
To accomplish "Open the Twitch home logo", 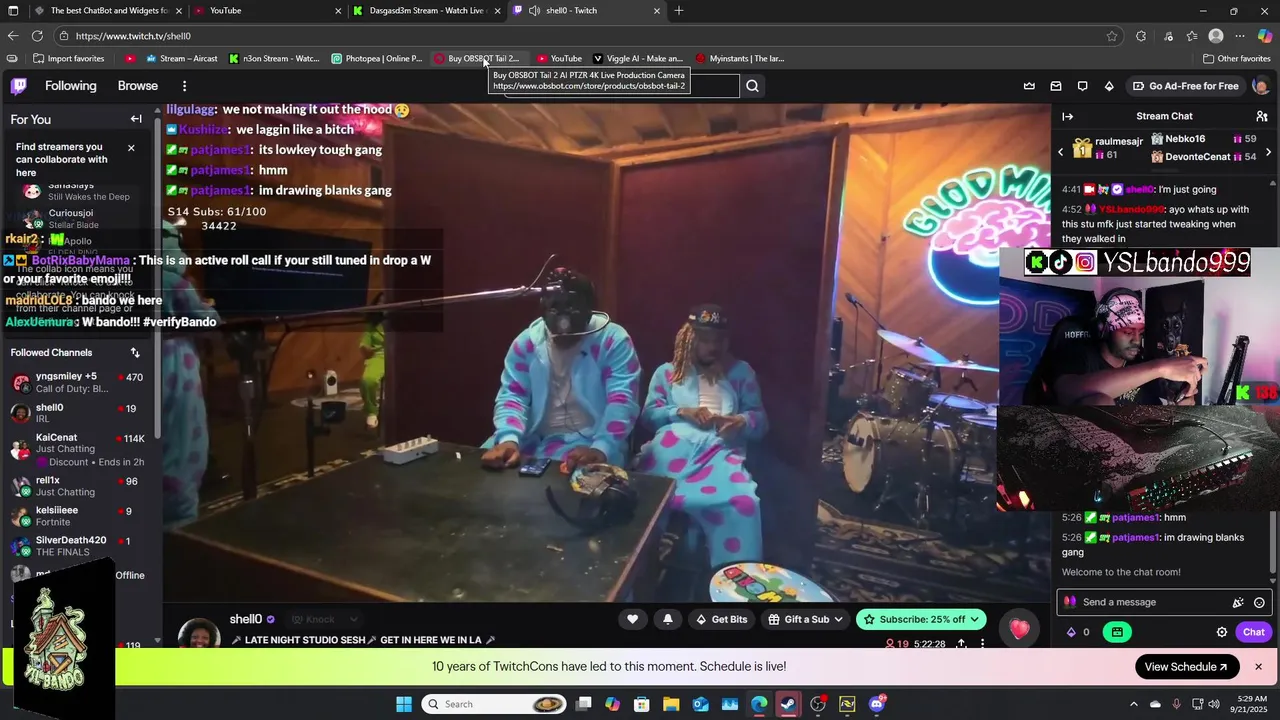I will [18, 86].
